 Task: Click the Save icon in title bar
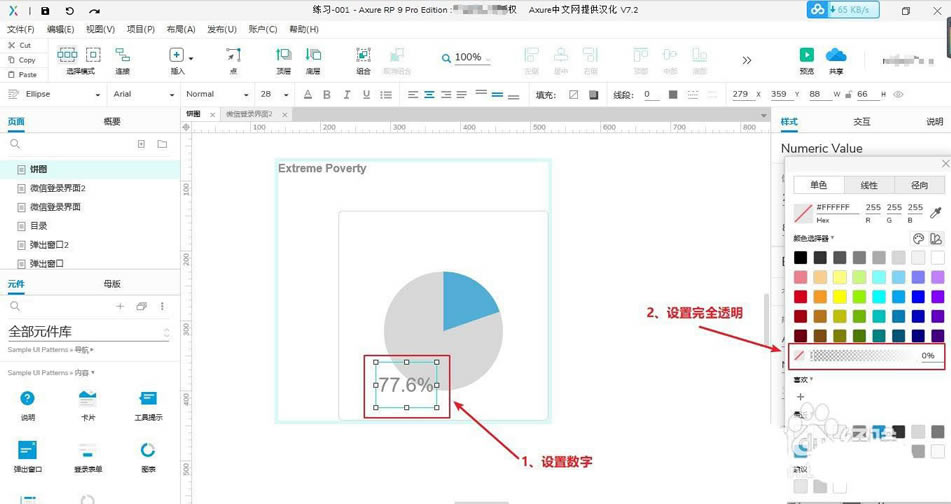(45, 11)
